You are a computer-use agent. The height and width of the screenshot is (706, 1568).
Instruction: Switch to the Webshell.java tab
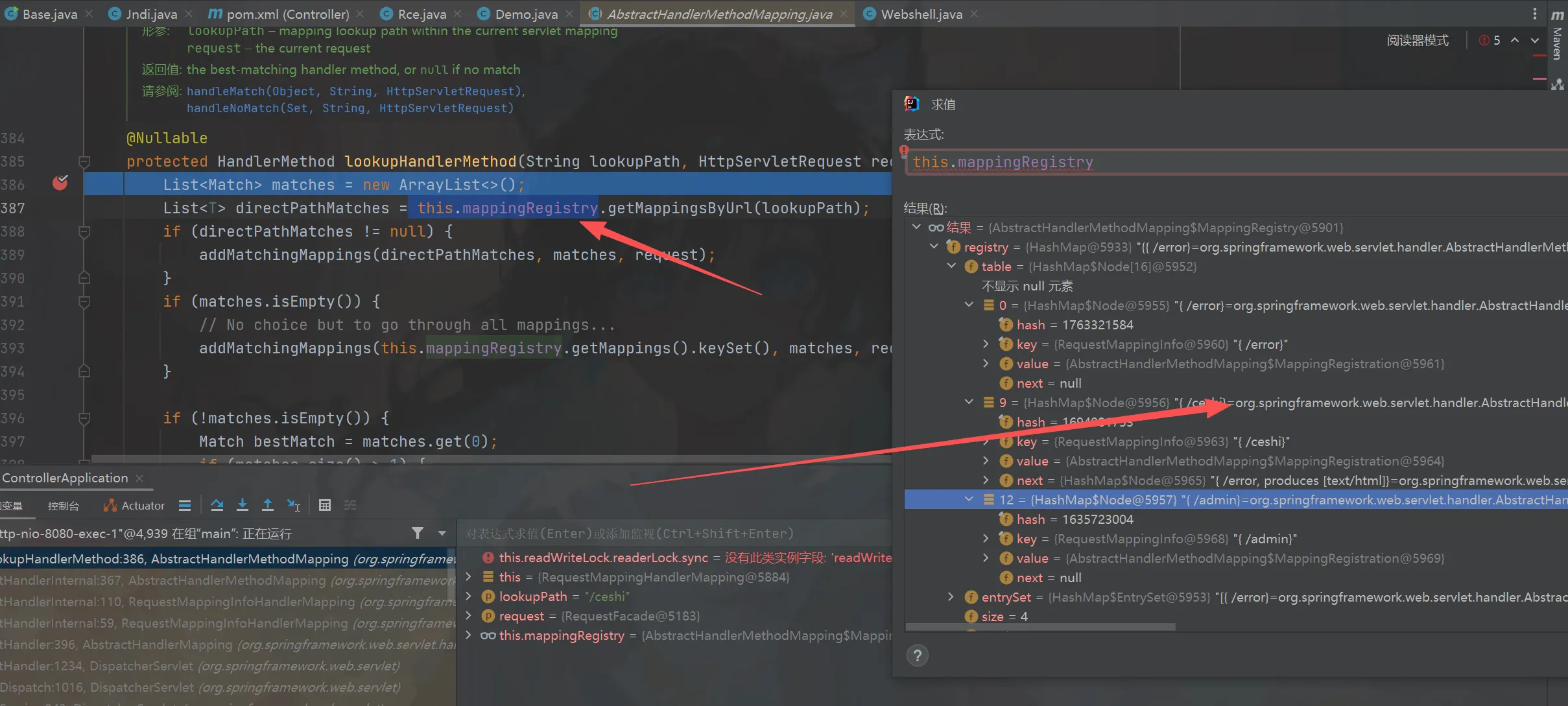point(921,14)
